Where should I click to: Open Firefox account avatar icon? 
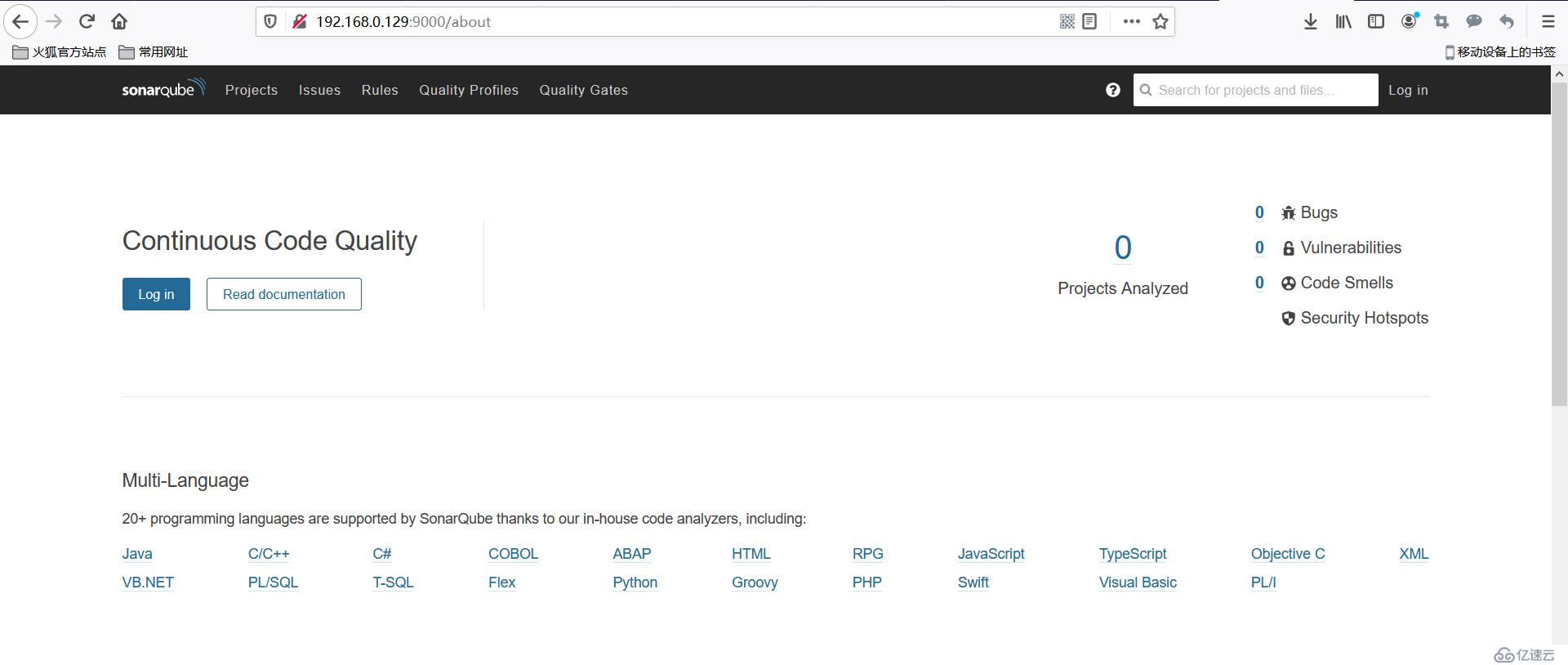tap(1410, 21)
